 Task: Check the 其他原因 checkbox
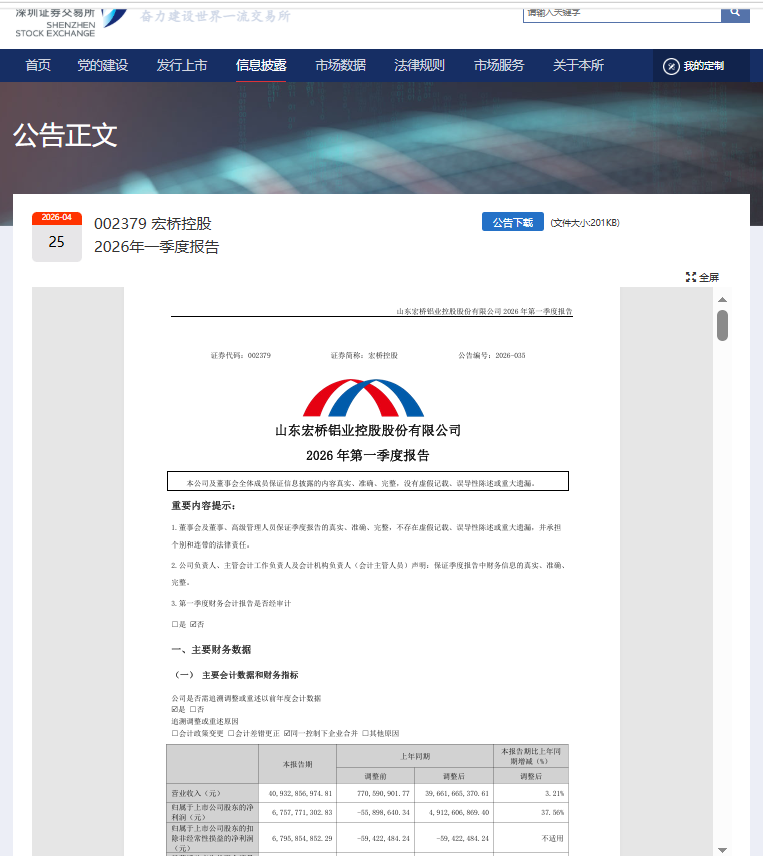click(365, 733)
